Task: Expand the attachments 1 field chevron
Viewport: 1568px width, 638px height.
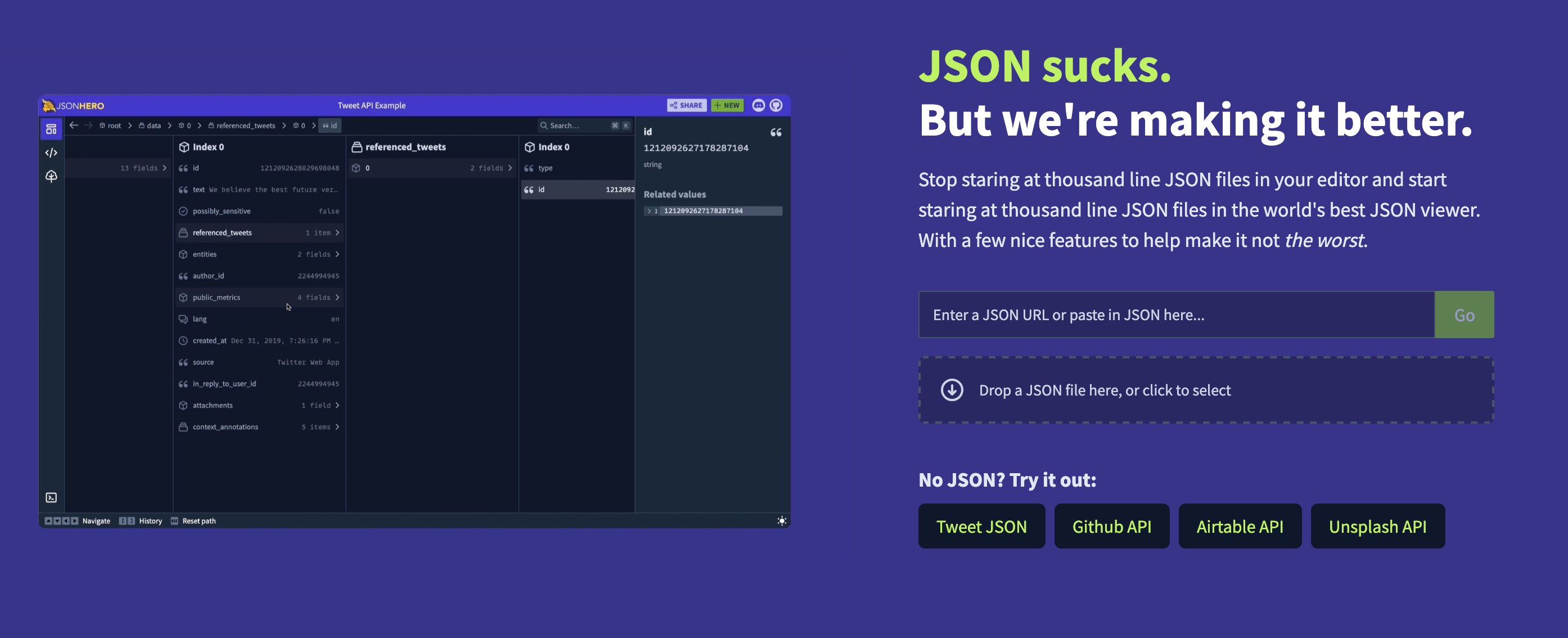Action: pos(337,406)
